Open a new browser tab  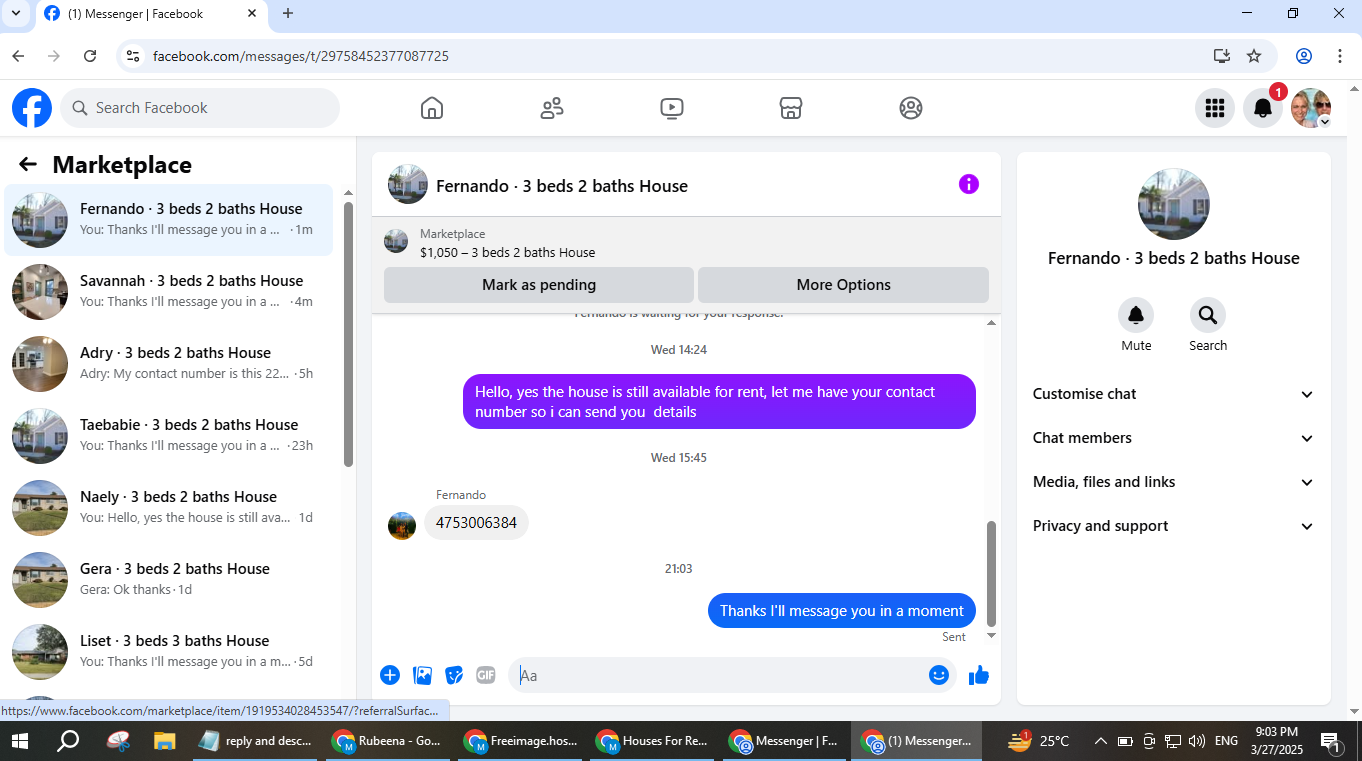(288, 14)
